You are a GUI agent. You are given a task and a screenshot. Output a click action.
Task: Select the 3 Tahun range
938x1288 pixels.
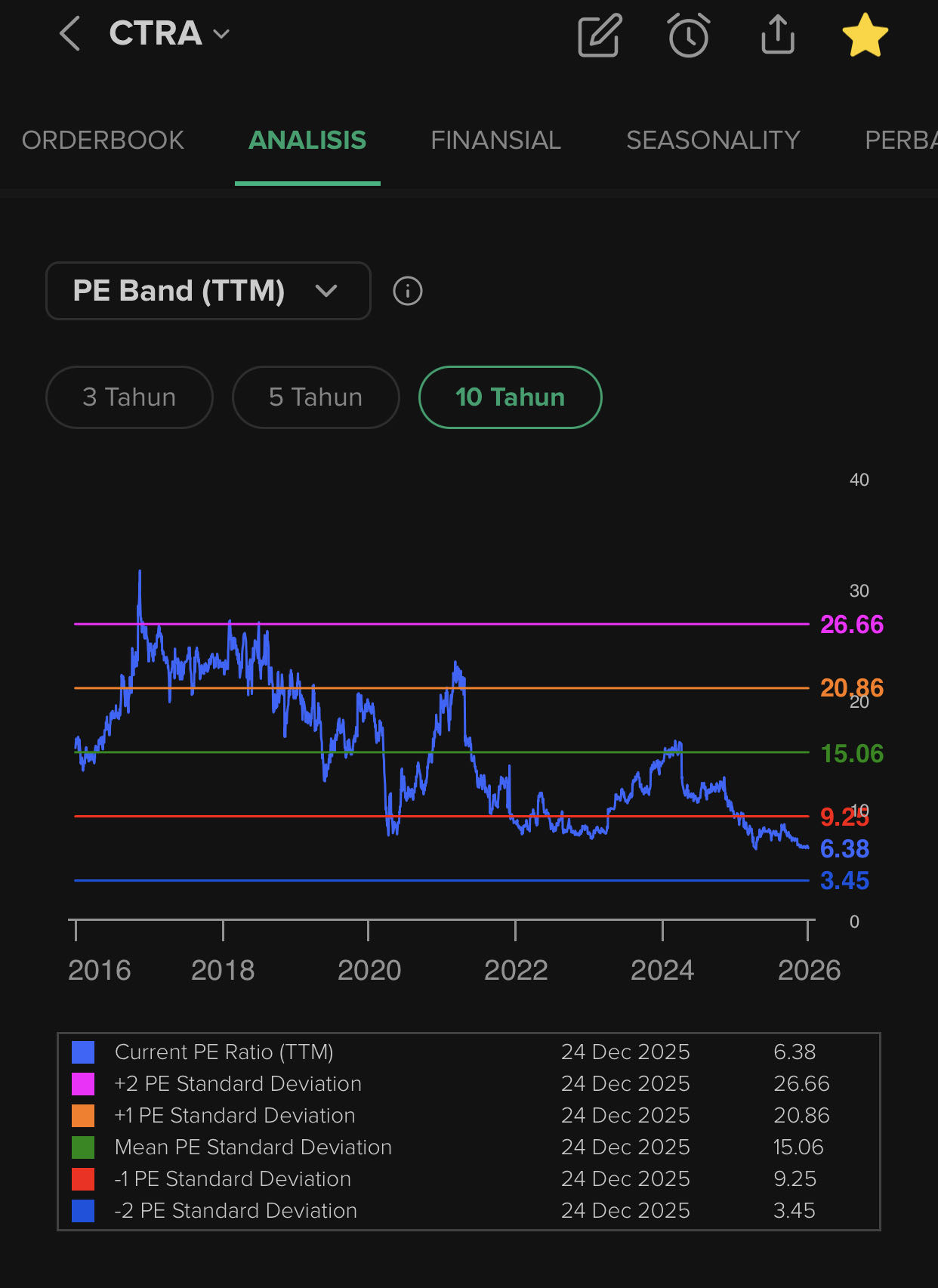(129, 397)
